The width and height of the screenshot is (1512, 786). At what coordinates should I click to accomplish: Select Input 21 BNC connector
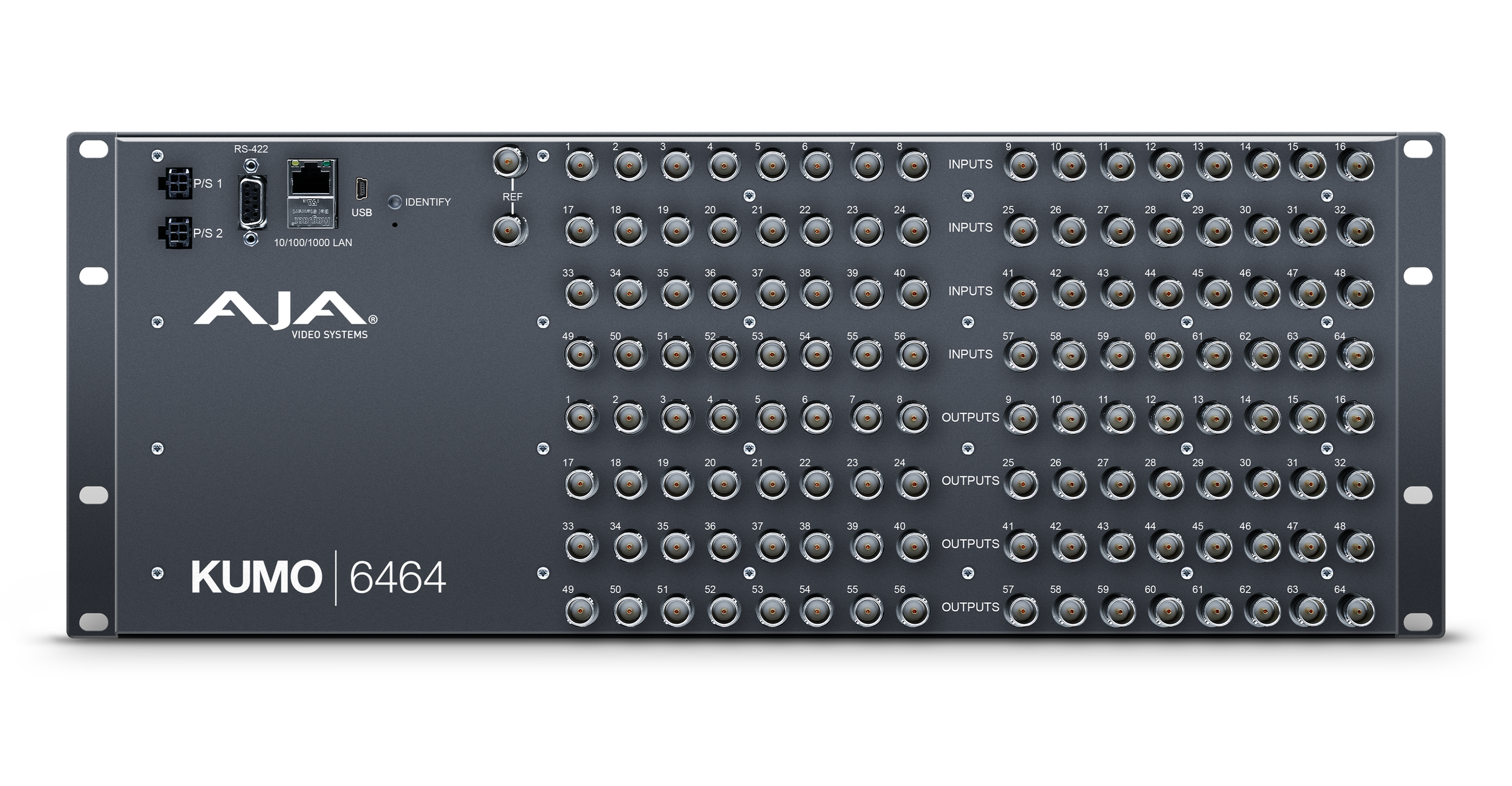tap(772, 229)
